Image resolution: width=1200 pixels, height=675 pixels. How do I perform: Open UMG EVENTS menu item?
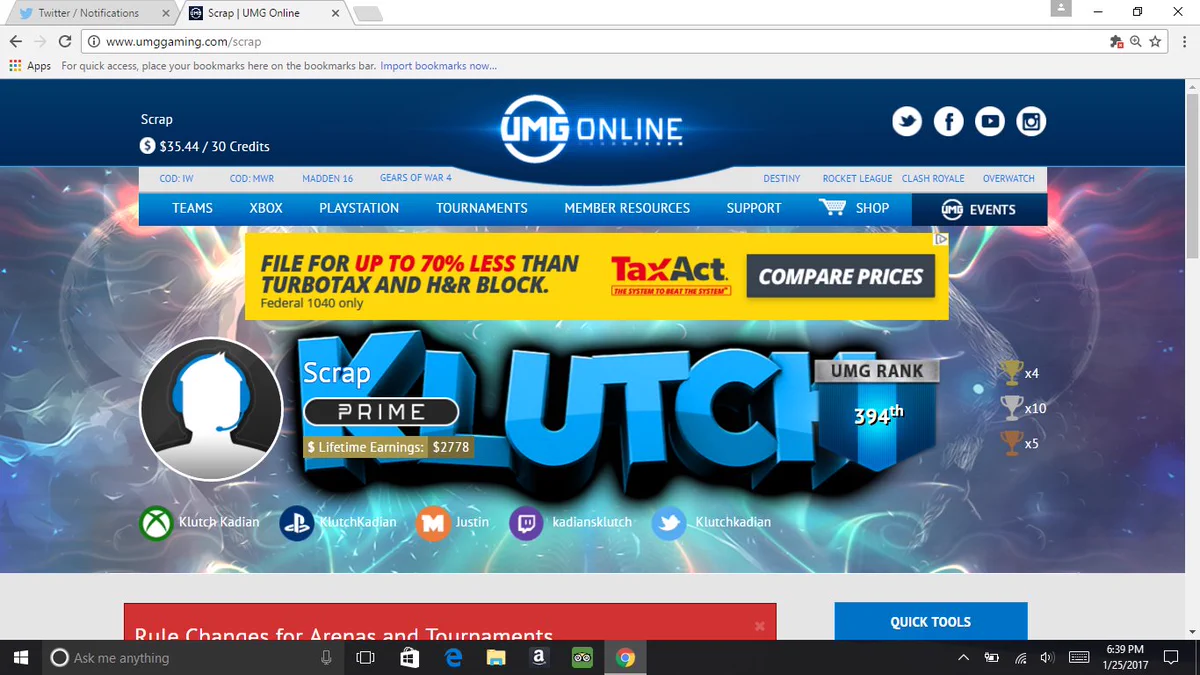point(979,209)
